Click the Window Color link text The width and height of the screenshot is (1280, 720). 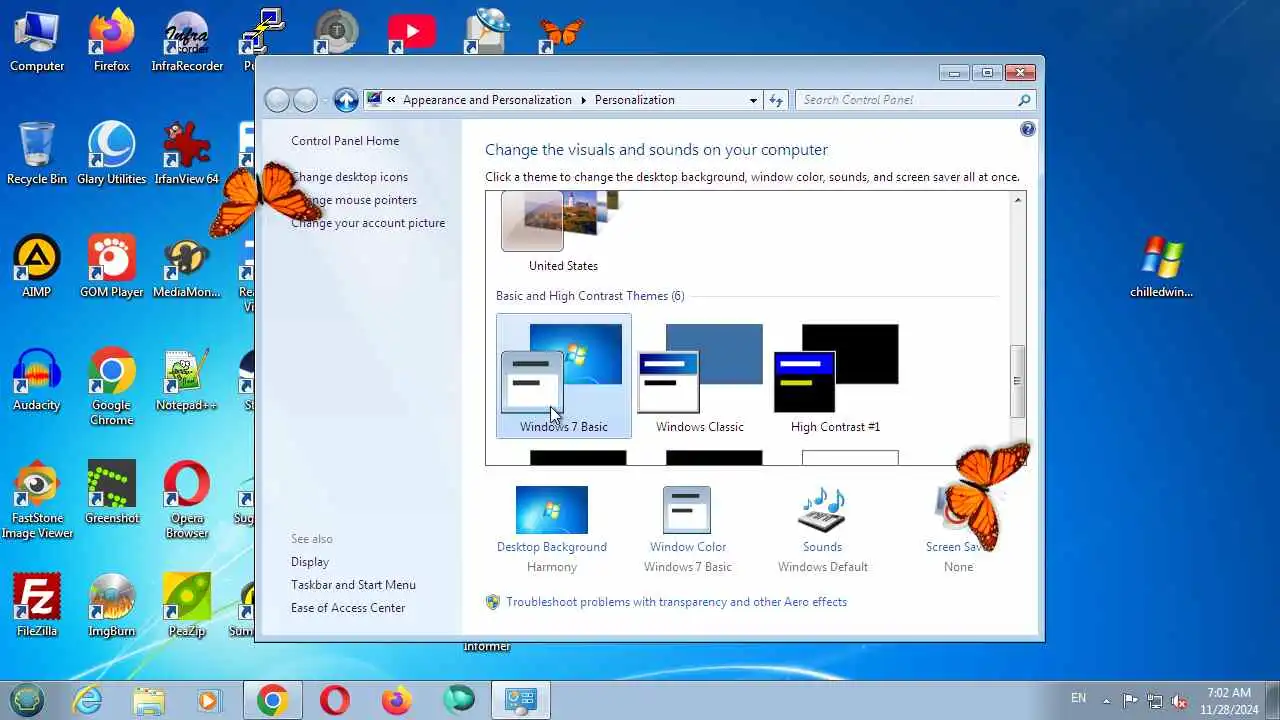pos(688,547)
